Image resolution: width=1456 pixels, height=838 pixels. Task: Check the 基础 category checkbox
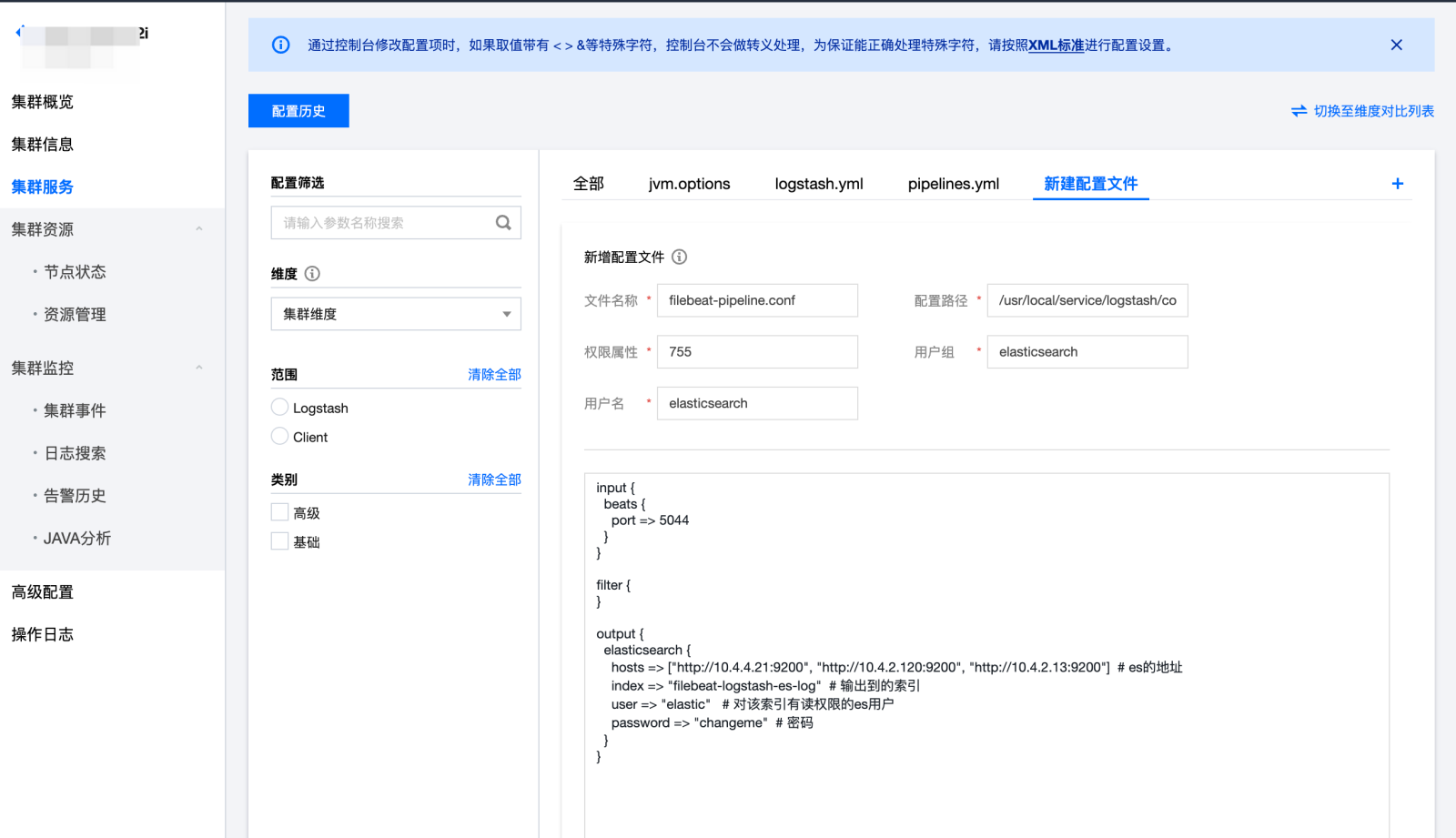click(280, 541)
